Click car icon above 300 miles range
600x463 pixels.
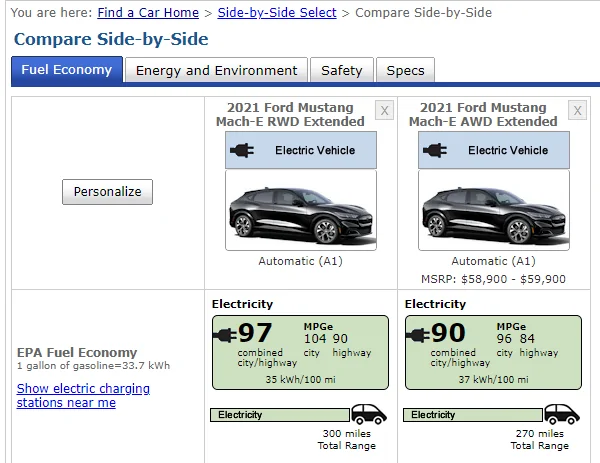click(x=369, y=414)
